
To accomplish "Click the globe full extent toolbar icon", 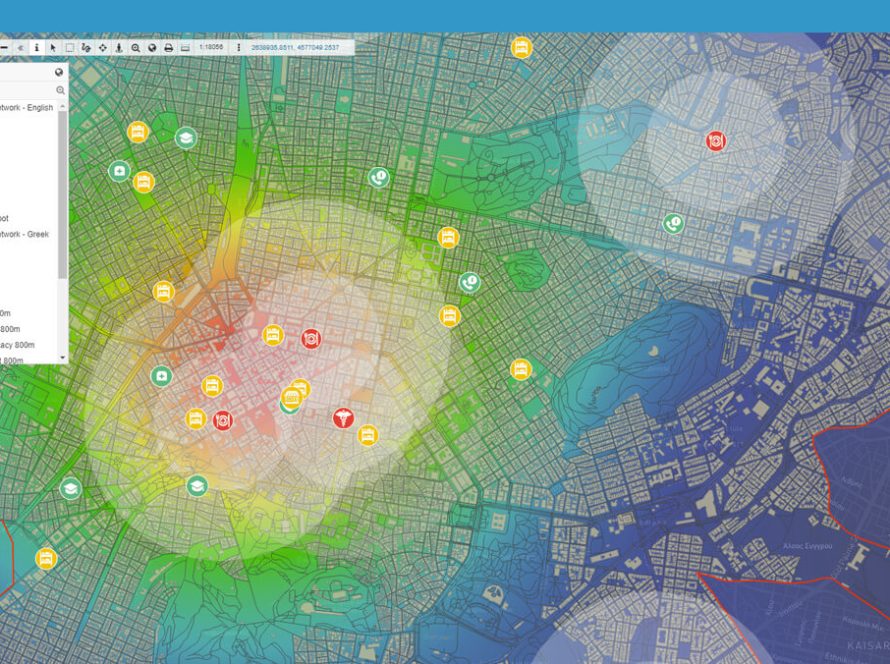I will [x=152, y=48].
